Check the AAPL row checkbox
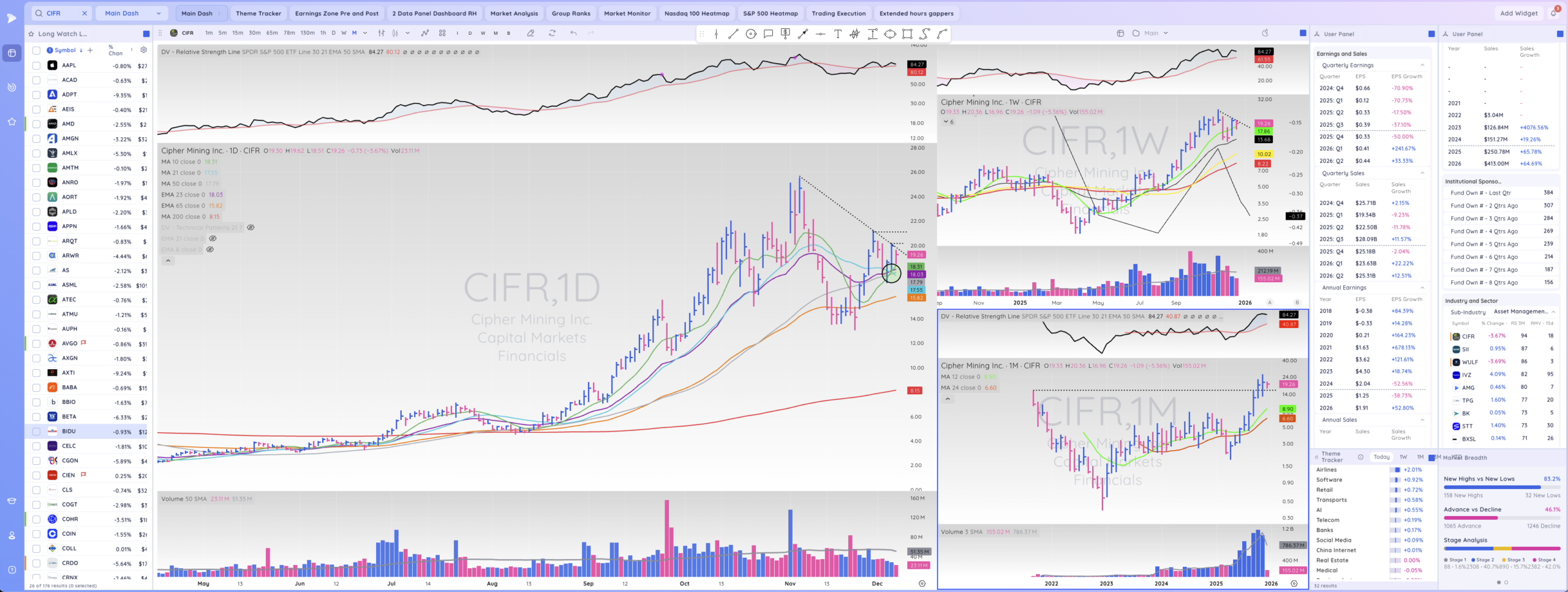The height and width of the screenshot is (592, 1568). [x=36, y=66]
